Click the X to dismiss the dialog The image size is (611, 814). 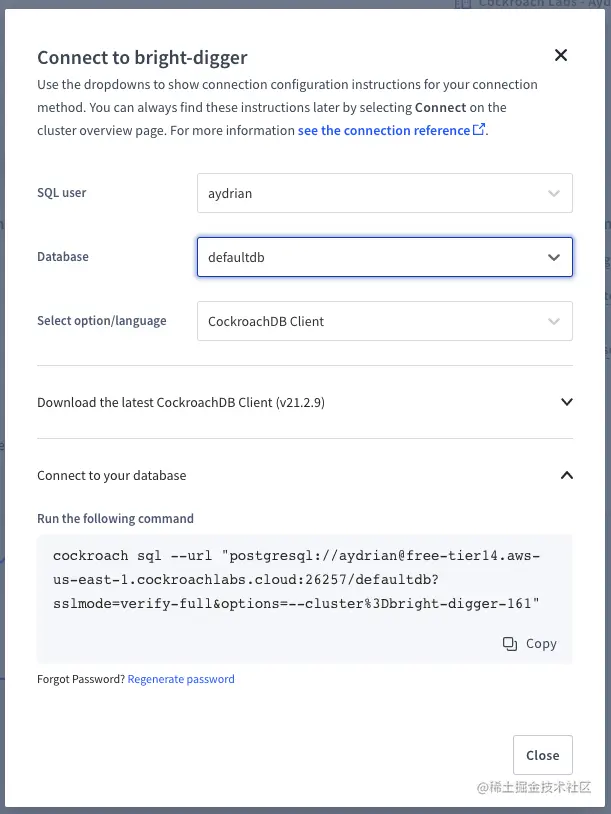tap(561, 55)
